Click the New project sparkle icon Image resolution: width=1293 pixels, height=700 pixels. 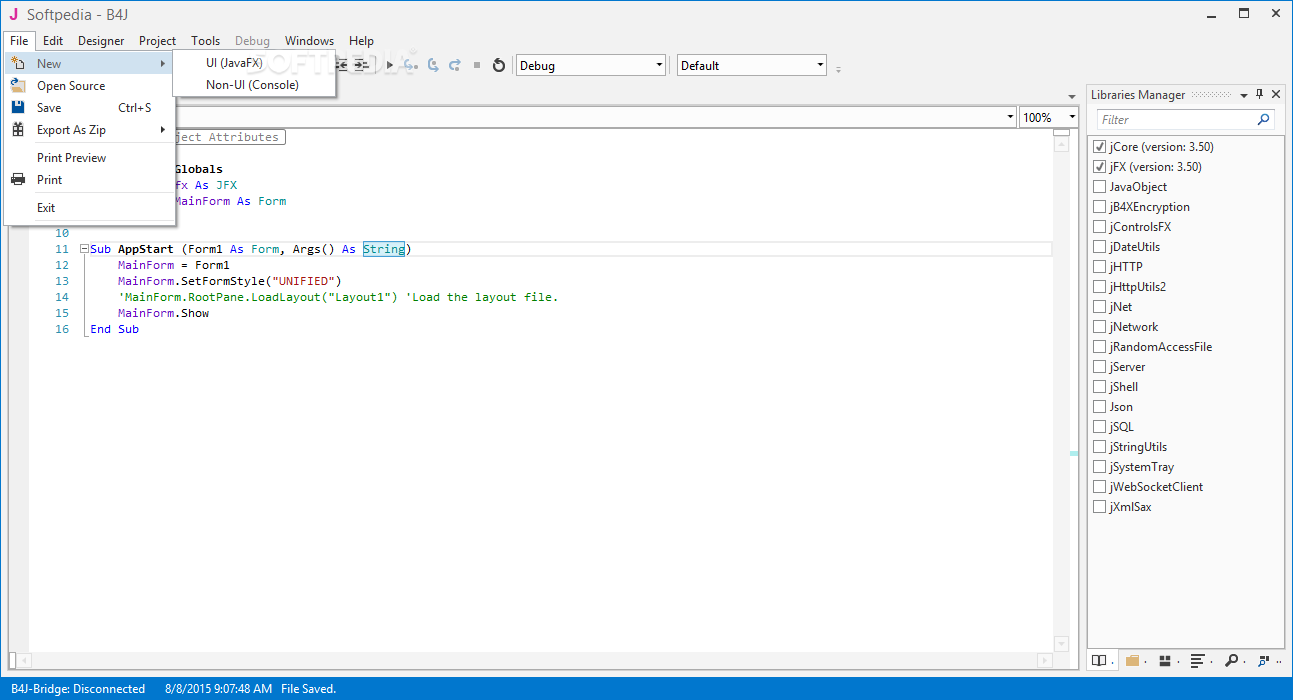17,63
